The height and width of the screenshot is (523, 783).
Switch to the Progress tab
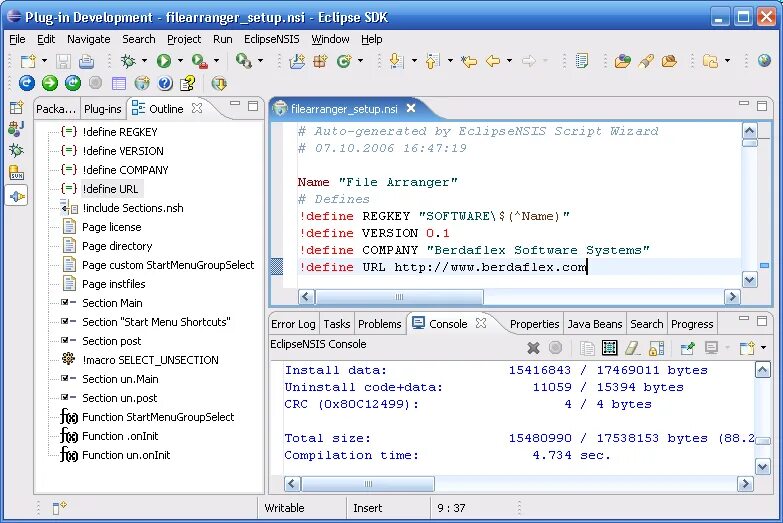pos(692,324)
